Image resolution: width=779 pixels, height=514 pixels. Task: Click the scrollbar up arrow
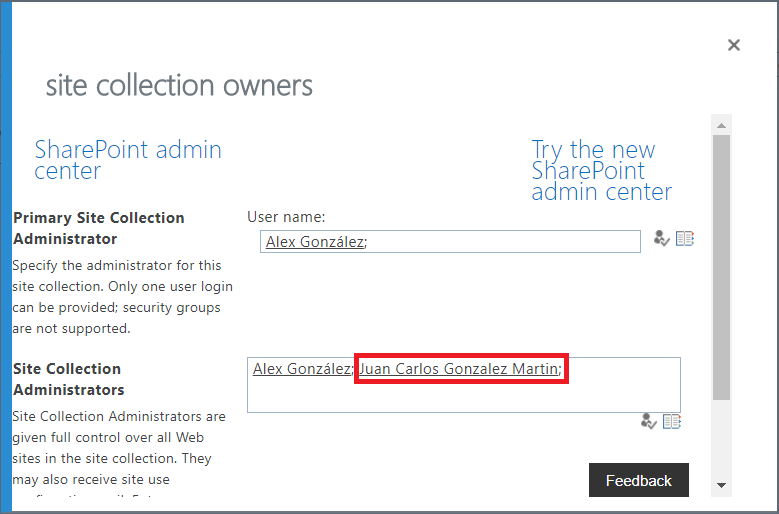(x=720, y=123)
